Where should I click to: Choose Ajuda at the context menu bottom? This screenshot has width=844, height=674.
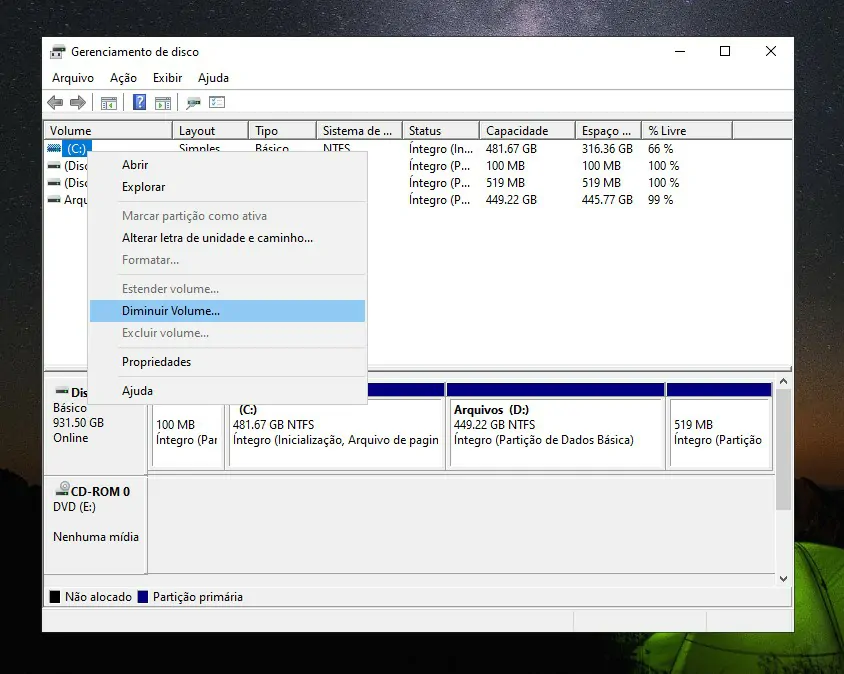(x=228, y=391)
